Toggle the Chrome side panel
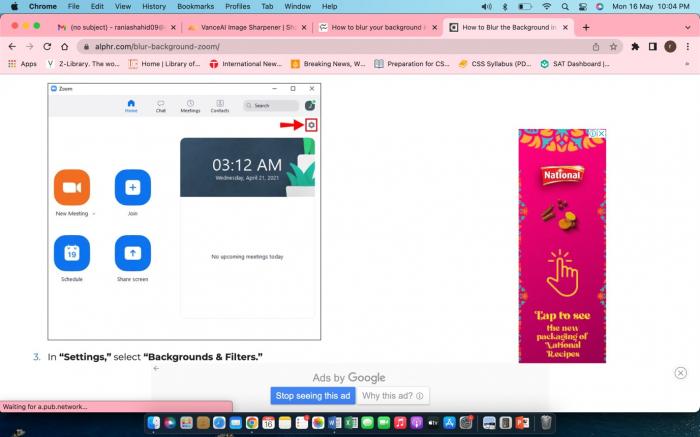This screenshot has height=437, width=700. 652,46
